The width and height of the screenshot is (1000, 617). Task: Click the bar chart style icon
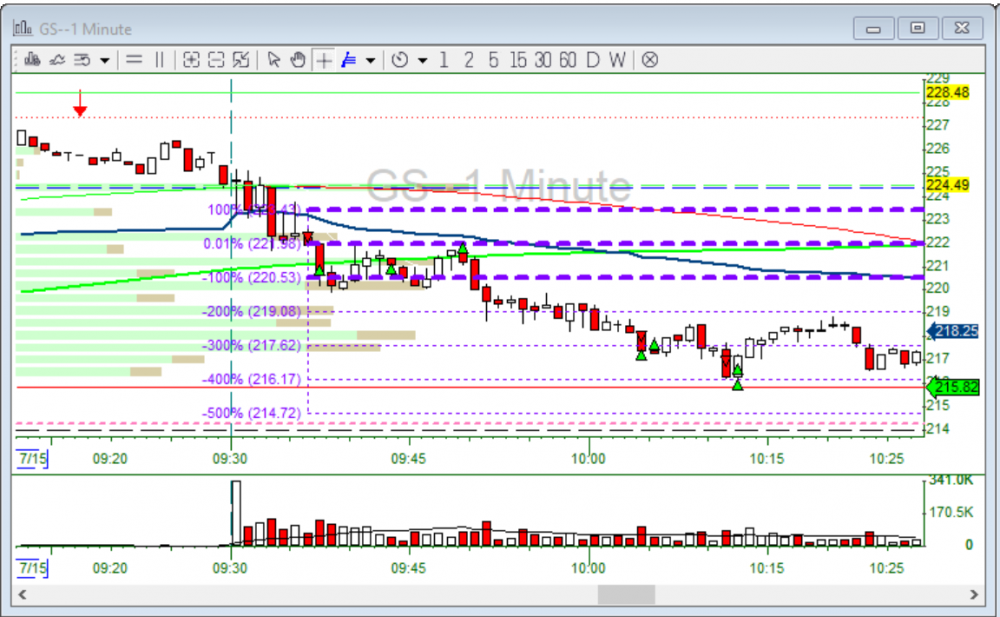tap(32, 60)
